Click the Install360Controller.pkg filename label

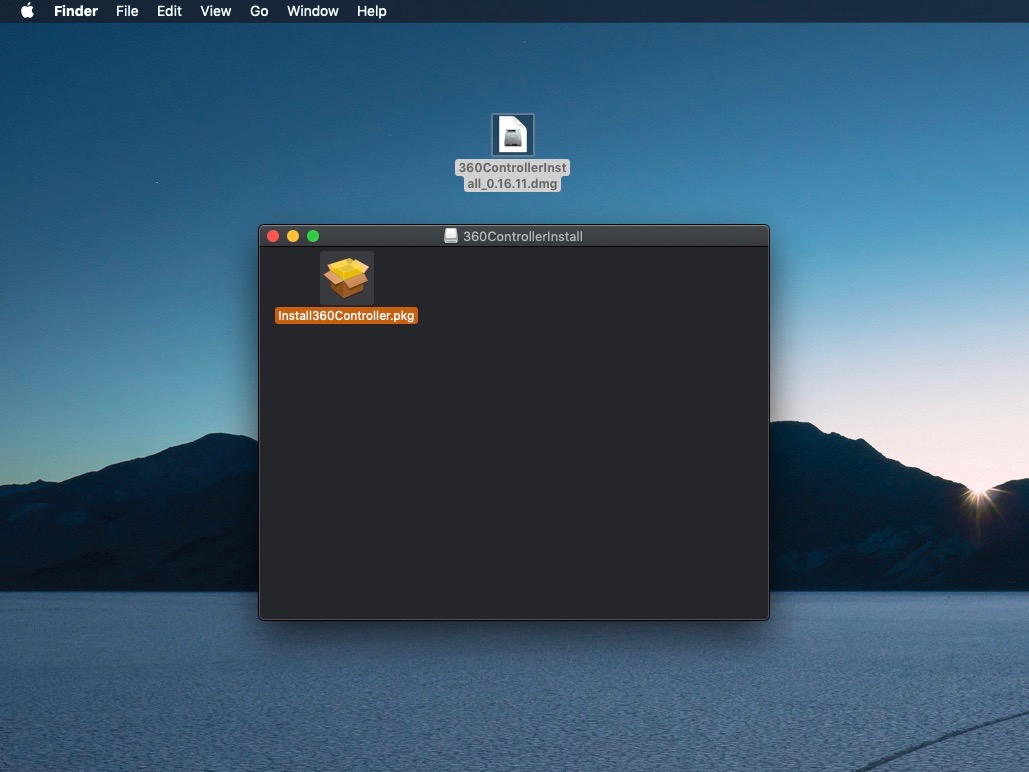point(346,314)
